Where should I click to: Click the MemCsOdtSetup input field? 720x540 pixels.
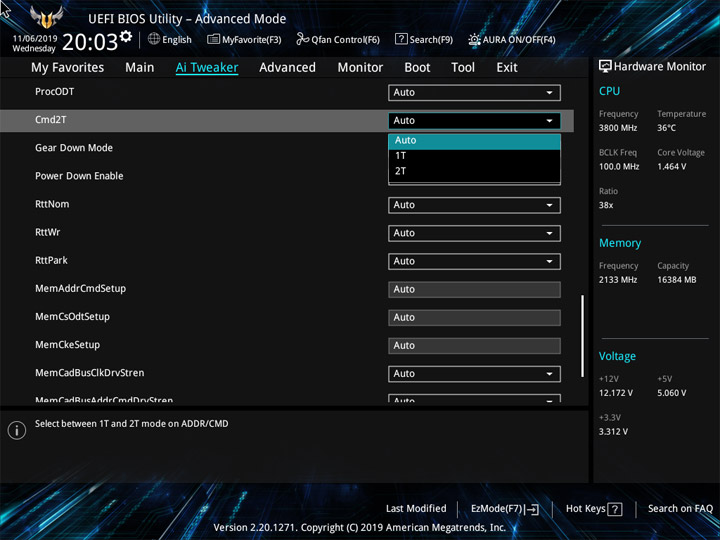[474, 317]
